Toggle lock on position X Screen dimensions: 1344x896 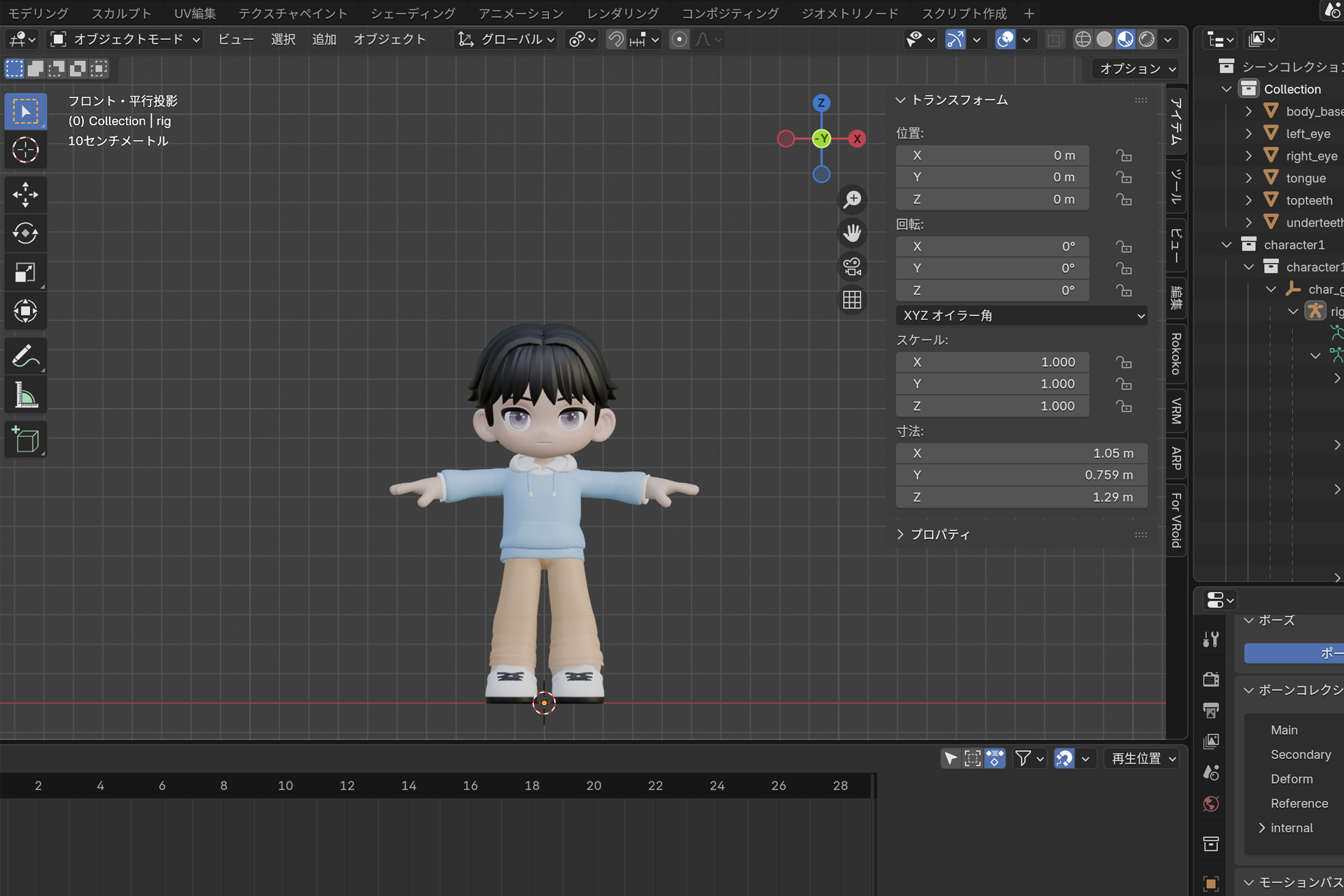[x=1123, y=155]
